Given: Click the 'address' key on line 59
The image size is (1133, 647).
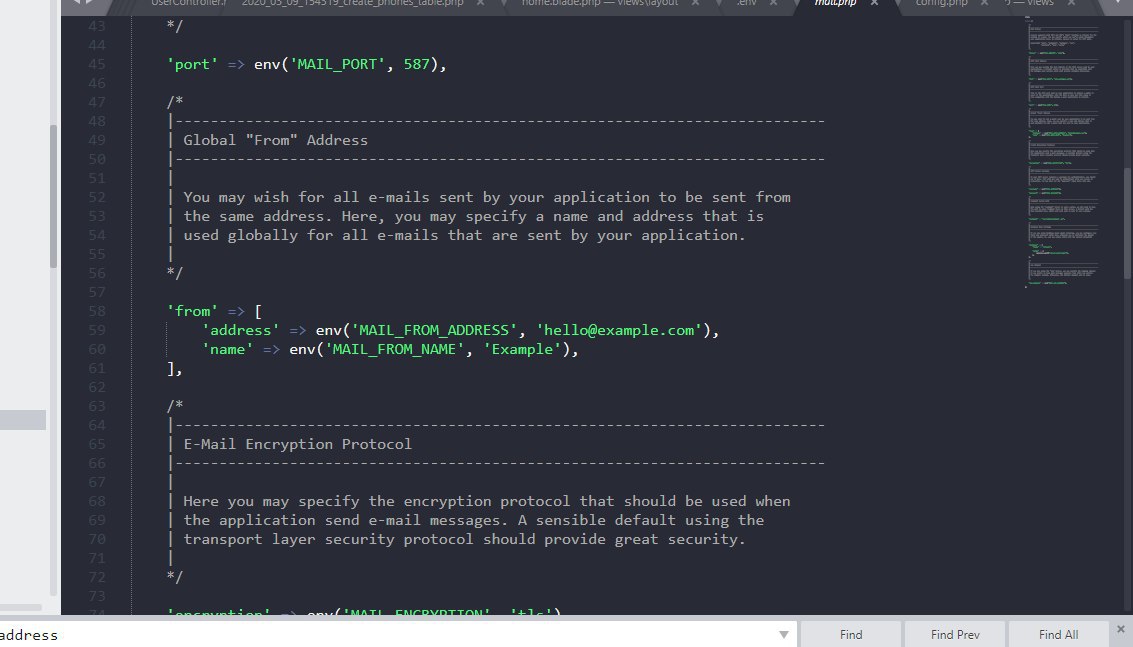Looking at the screenshot, I should point(241,330).
